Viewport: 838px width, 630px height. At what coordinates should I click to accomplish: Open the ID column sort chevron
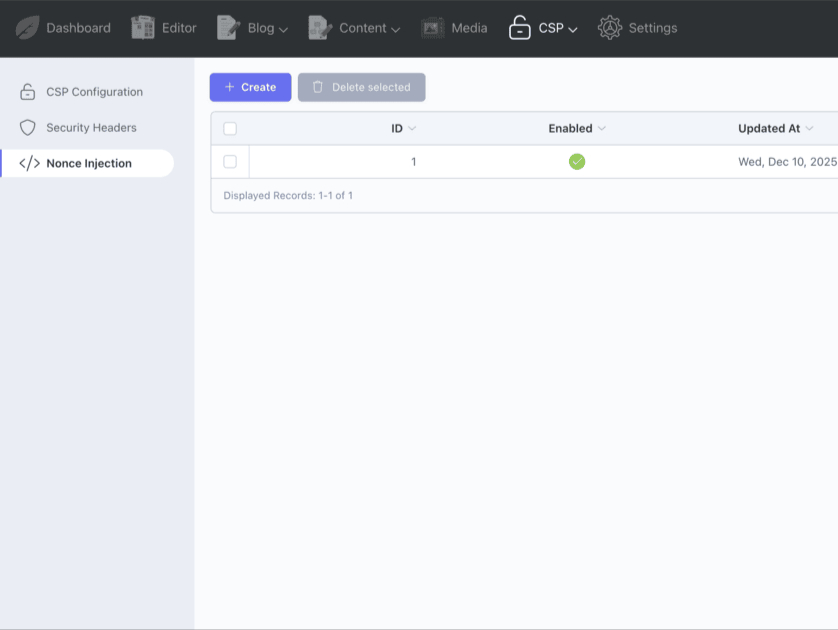[412, 129]
